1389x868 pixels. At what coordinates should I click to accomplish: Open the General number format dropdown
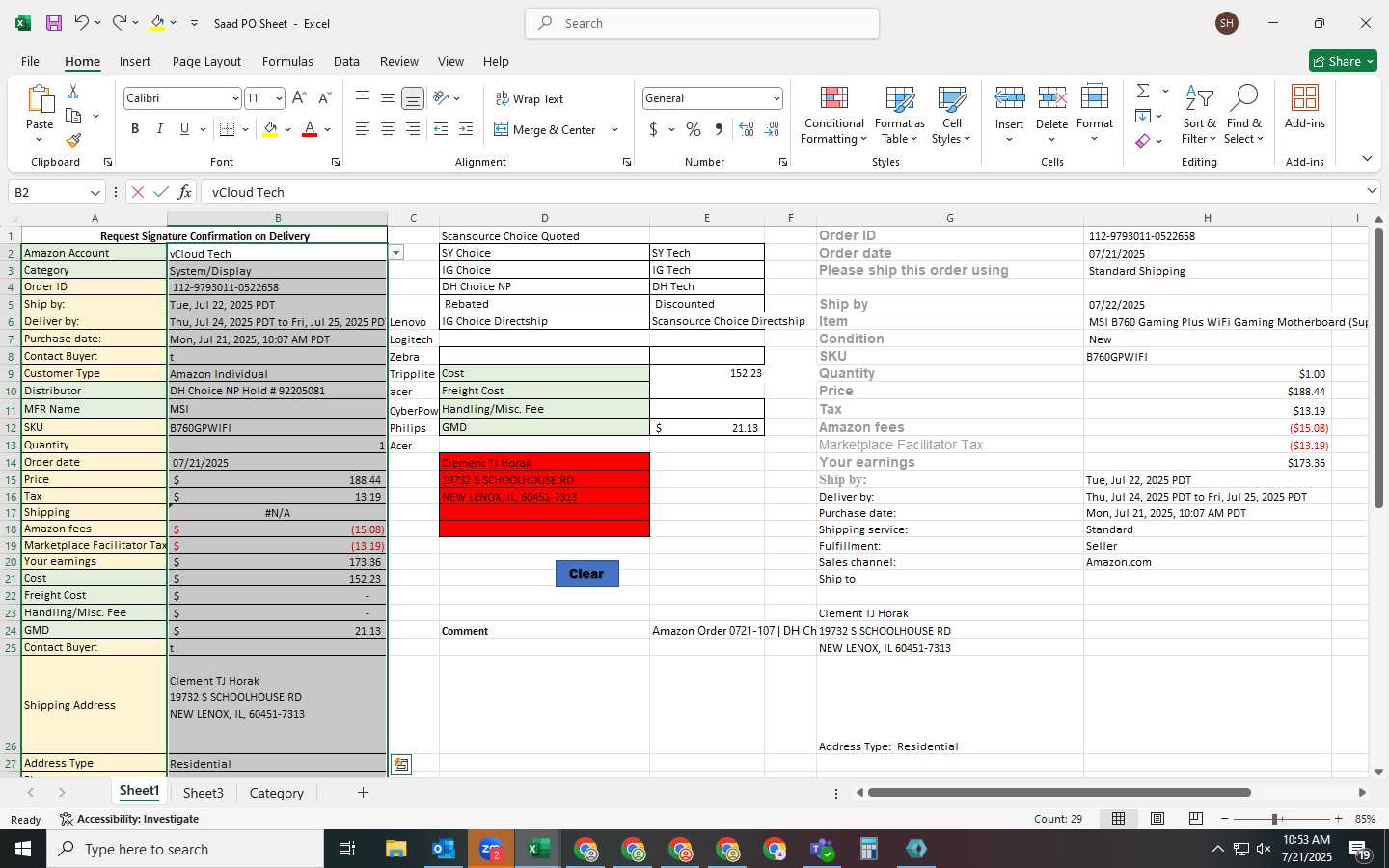[x=776, y=98]
